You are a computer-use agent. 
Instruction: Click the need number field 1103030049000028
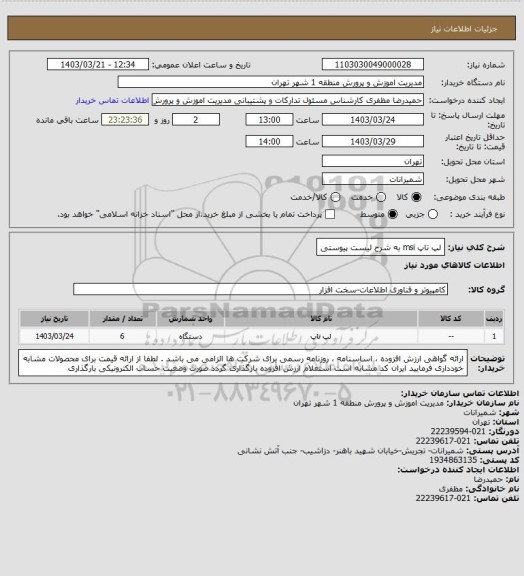tap(373, 64)
